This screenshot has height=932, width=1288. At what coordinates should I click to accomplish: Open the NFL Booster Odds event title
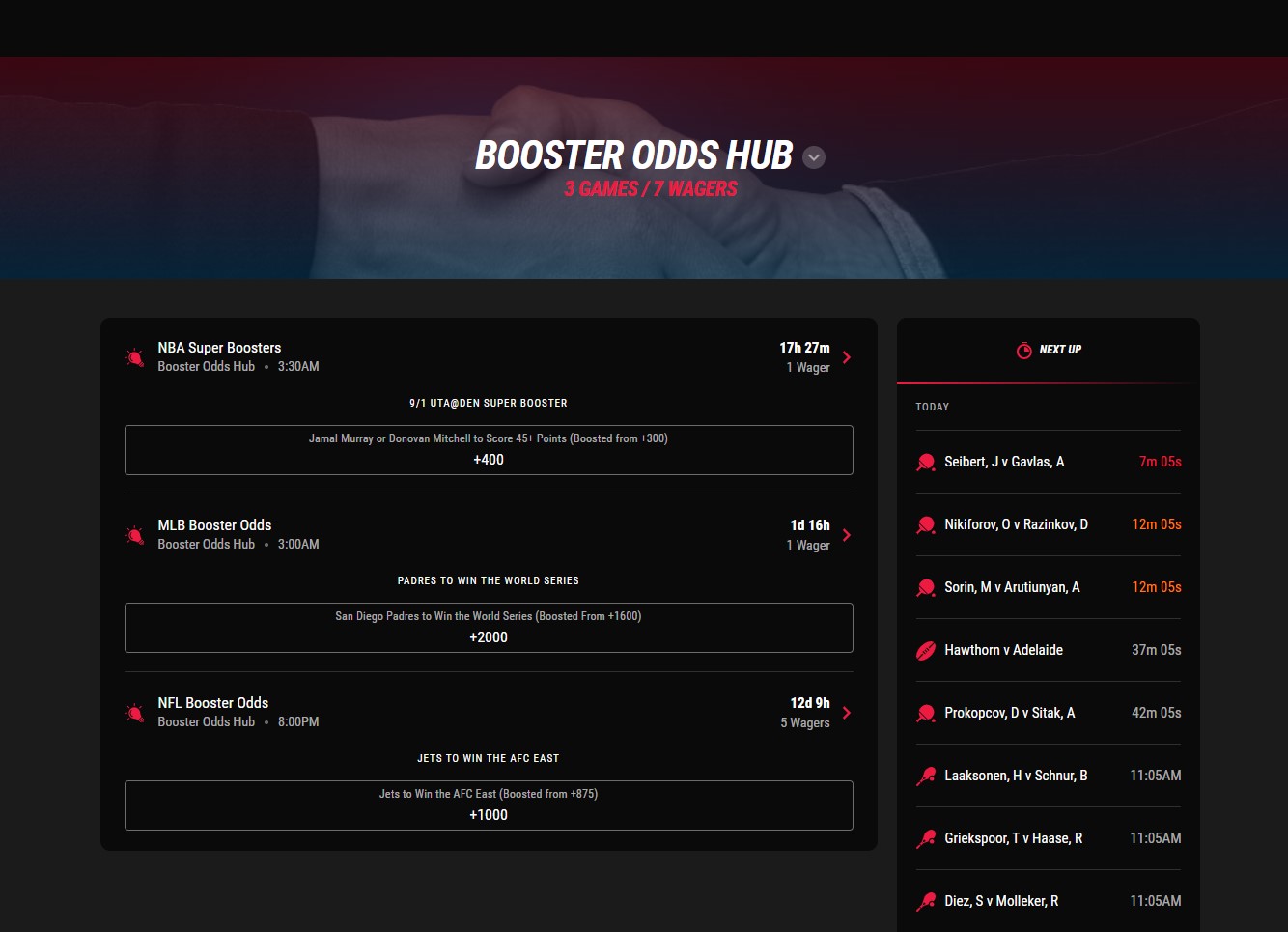tap(213, 703)
